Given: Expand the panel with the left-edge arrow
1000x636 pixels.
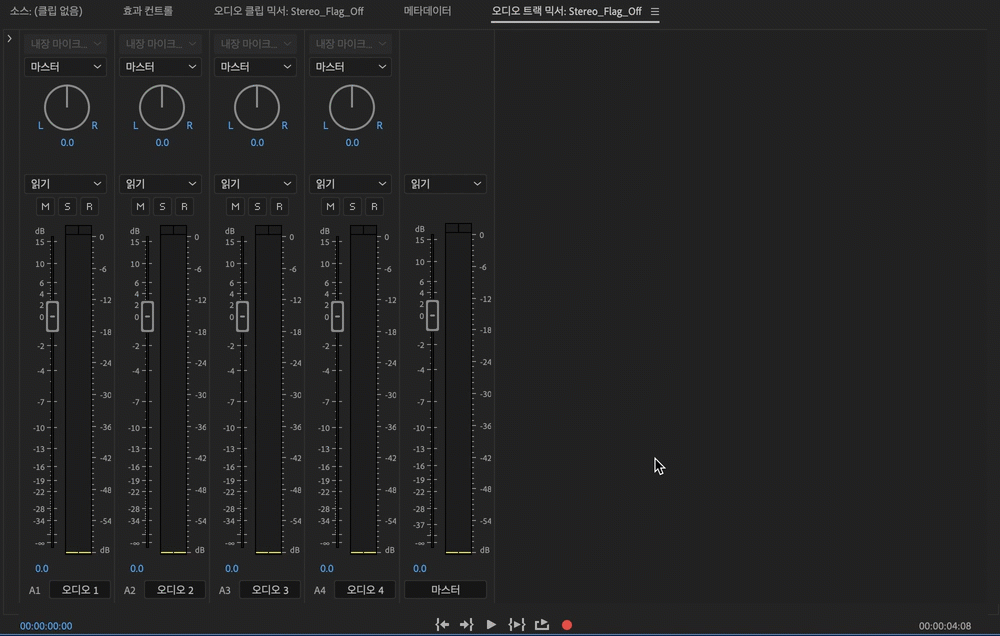Looking at the screenshot, I should point(9,39).
